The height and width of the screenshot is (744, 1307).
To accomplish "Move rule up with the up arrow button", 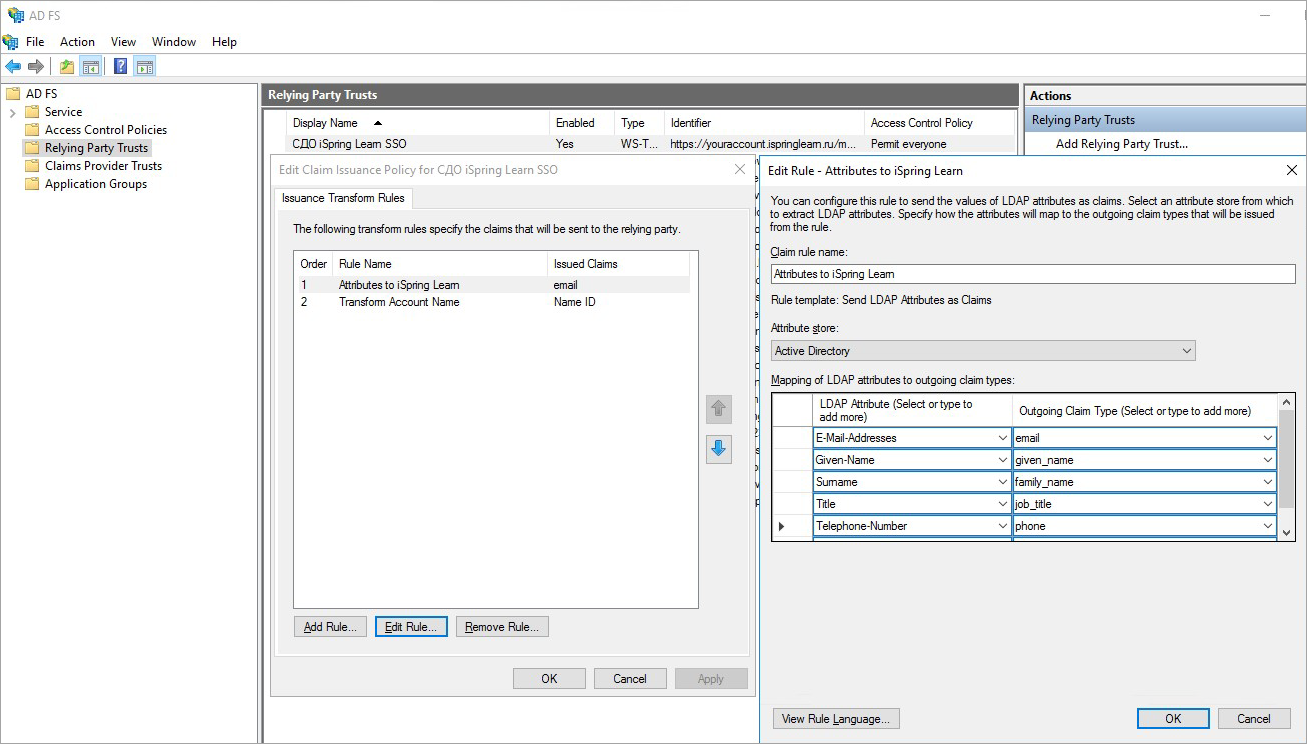I will click(x=718, y=409).
